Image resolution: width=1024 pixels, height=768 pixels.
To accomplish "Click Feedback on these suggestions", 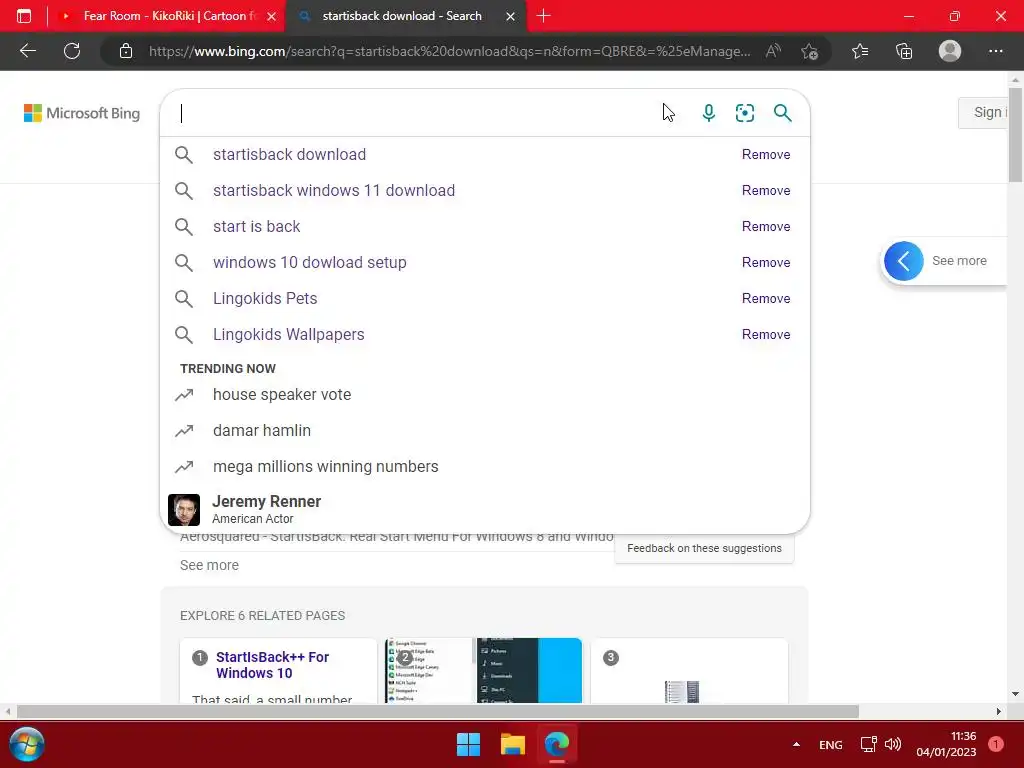I will pyautogui.click(x=704, y=549).
